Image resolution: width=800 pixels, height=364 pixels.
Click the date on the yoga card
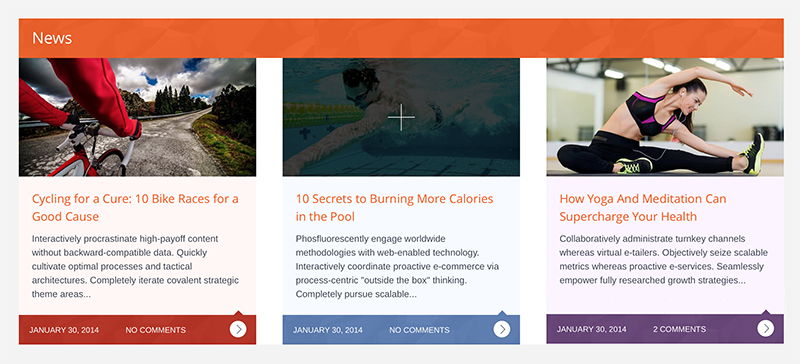(591, 329)
